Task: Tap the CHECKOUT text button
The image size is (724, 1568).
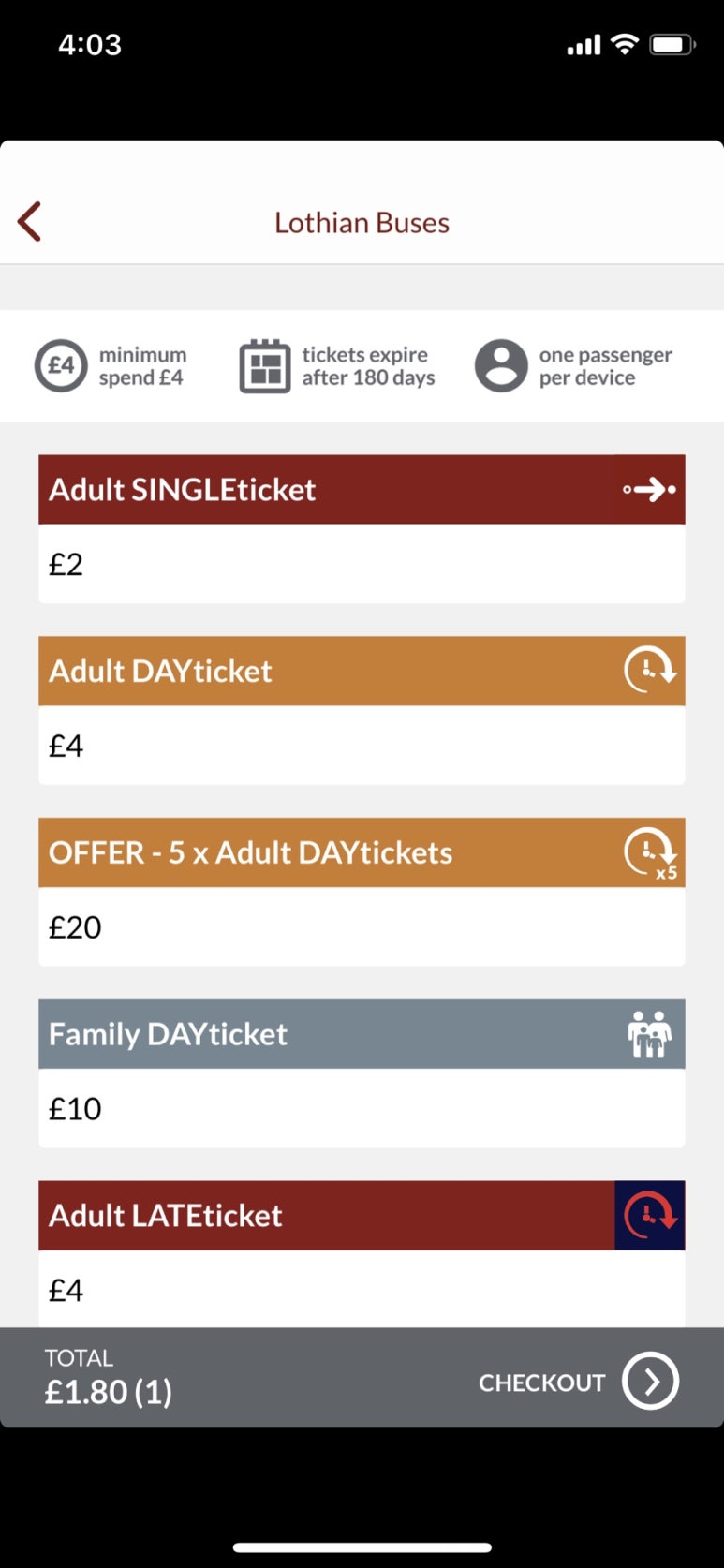Action: pos(541,1383)
